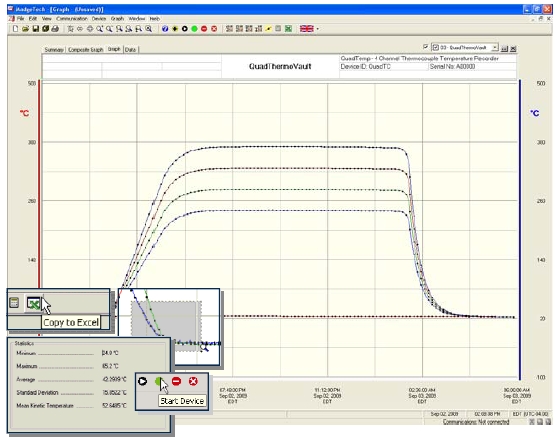This screenshot has width=557, height=440.
Task: Toggle checkbox left of the device dropdown
Action: click(426, 47)
